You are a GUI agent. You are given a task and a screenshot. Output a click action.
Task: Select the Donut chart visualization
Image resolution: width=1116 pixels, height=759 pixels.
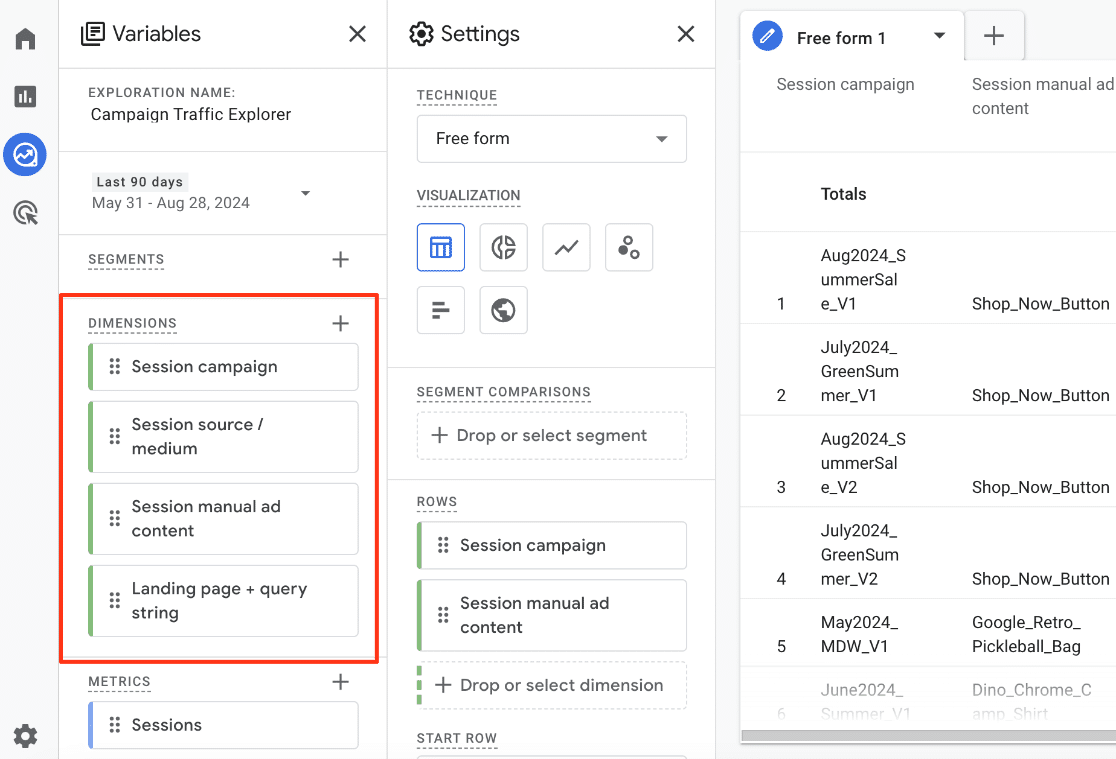(503, 248)
